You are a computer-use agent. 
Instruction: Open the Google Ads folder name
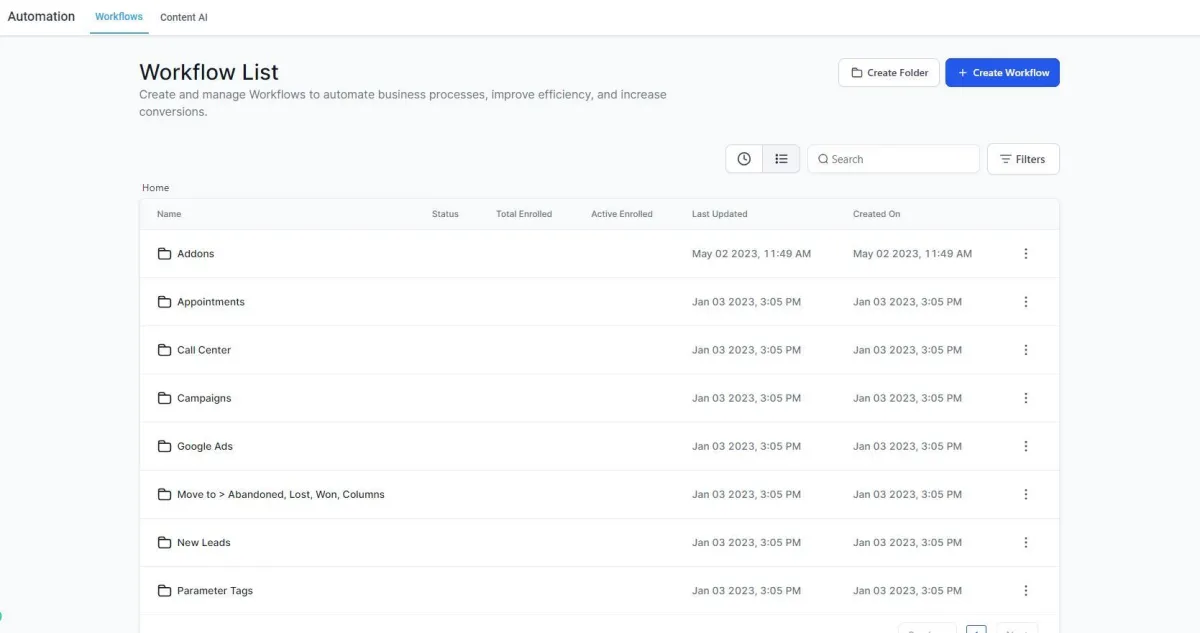205,446
